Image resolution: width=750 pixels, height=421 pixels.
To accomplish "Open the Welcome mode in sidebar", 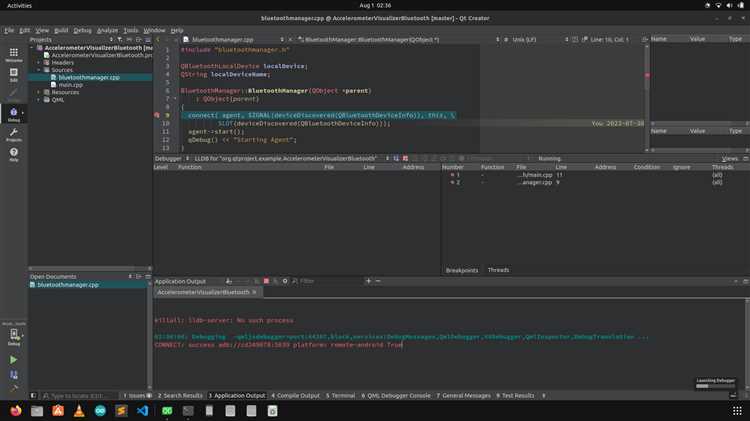I will (x=13, y=55).
